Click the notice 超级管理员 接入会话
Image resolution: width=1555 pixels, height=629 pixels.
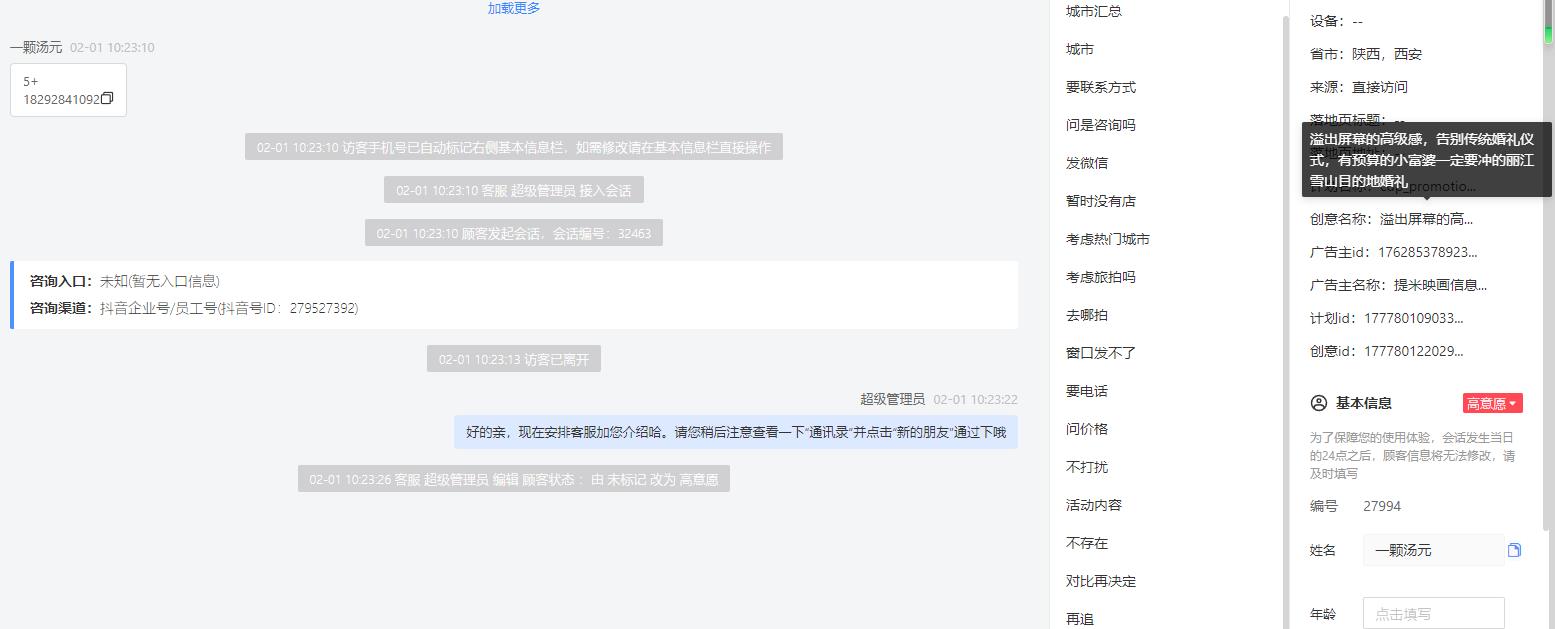coord(514,190)
